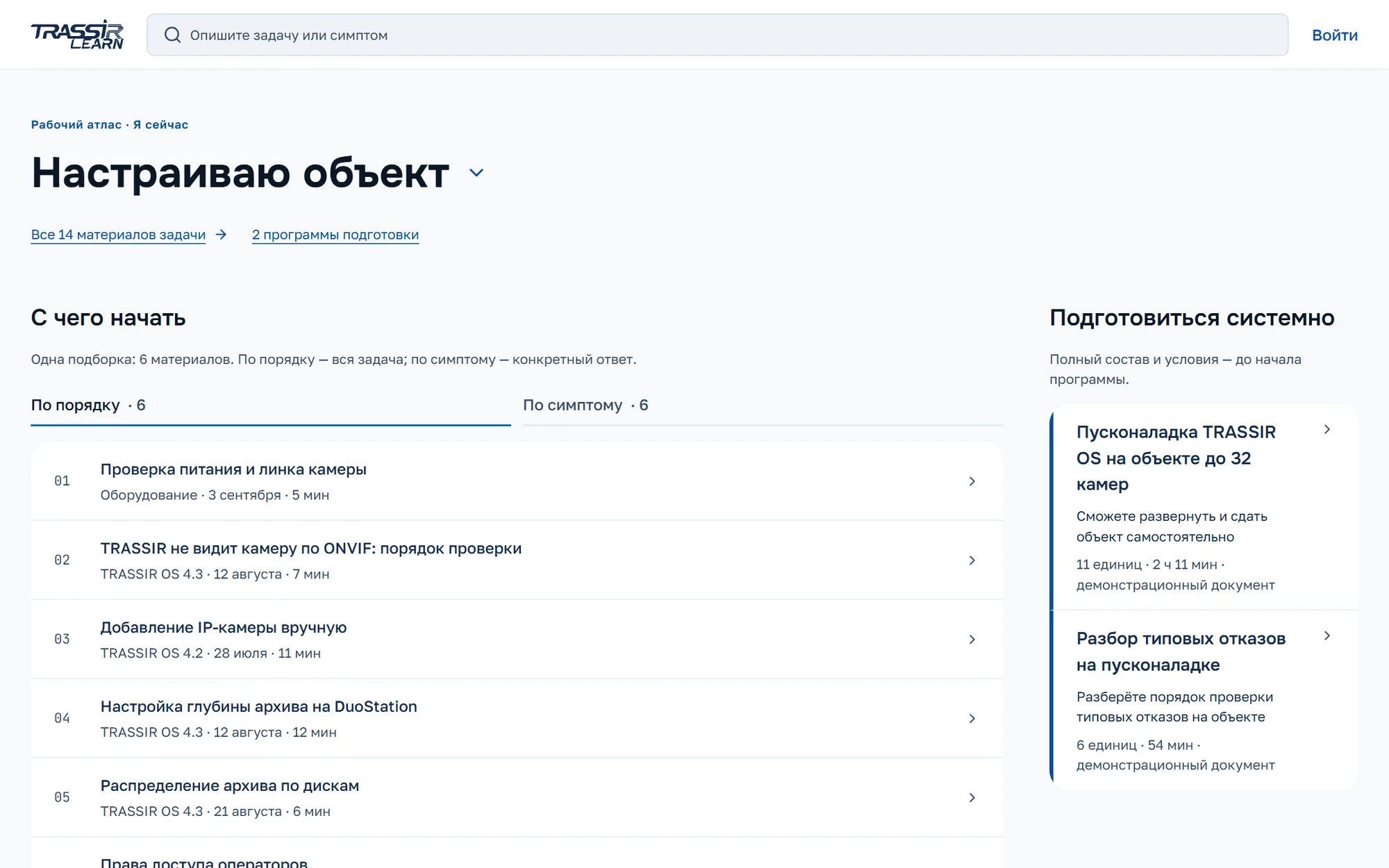The width and height of the screenshot is (1389, 868).
Task: Click the 'Рабочий атлас · Я сейчас' breadcrumb
Action: coord(110,125)
